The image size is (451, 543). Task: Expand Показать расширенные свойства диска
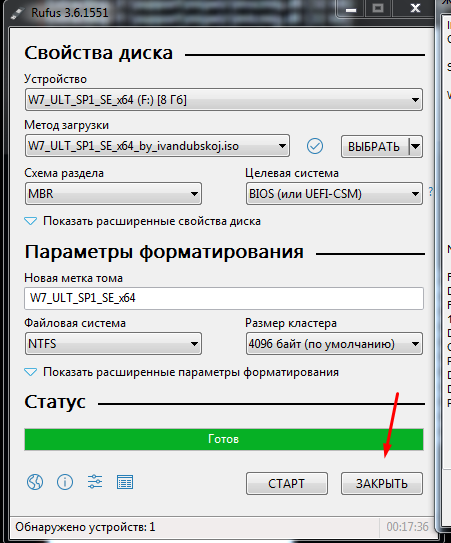click(142, 221)
